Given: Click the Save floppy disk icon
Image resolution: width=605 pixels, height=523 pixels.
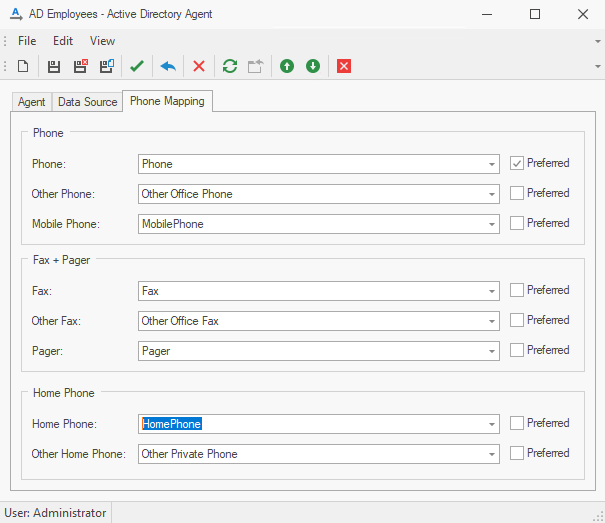Looking at the screenshot, I should [x=54, y=66].
